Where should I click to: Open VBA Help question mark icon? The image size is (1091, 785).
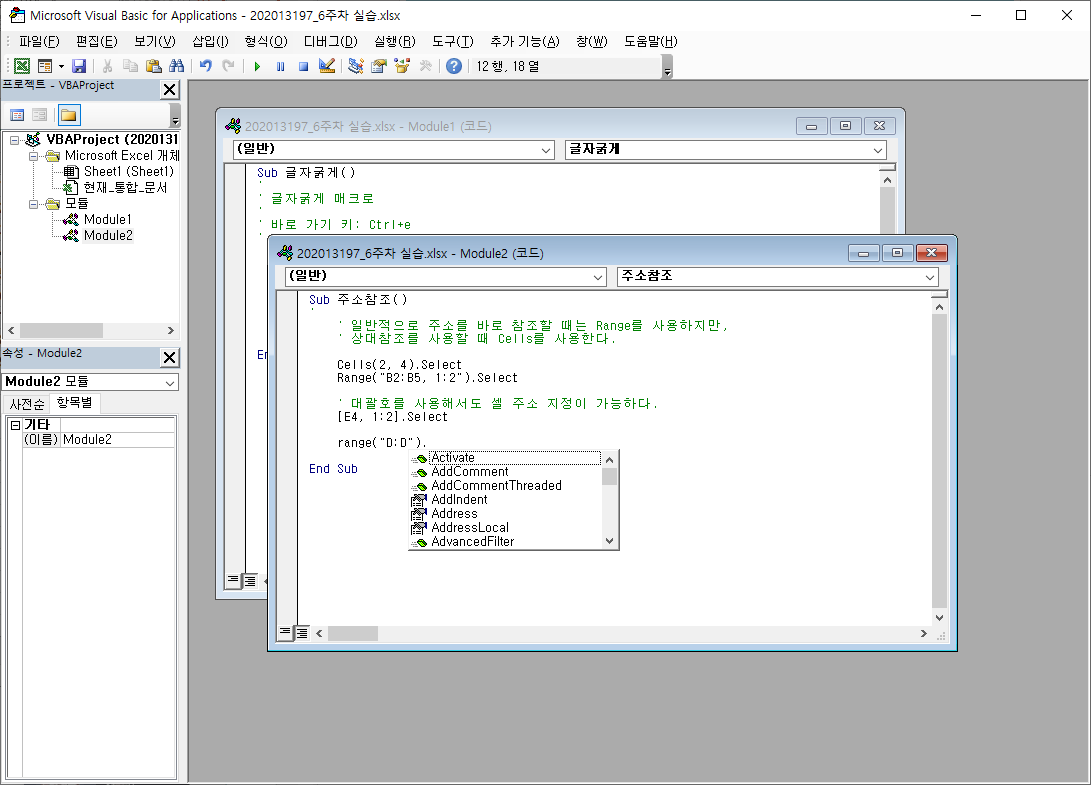[454, 66]
